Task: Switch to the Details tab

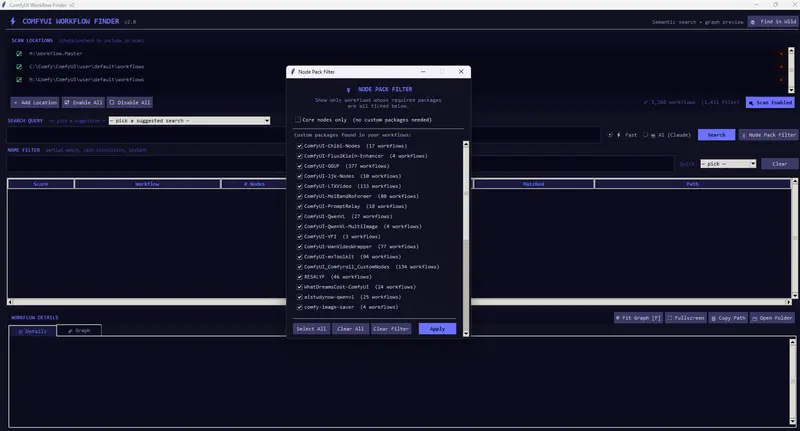Action: coord(33,332)
